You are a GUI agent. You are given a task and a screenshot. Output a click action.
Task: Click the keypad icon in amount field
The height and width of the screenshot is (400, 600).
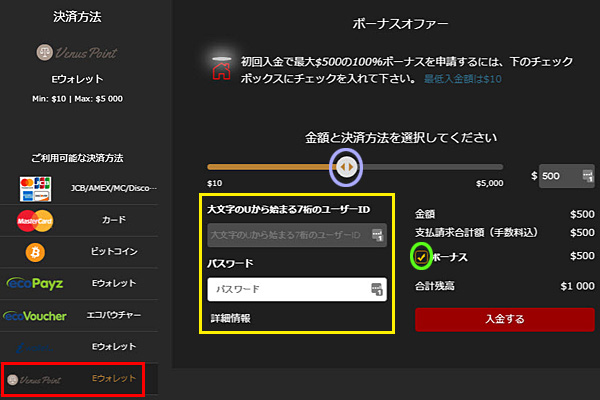pos(587,176)
